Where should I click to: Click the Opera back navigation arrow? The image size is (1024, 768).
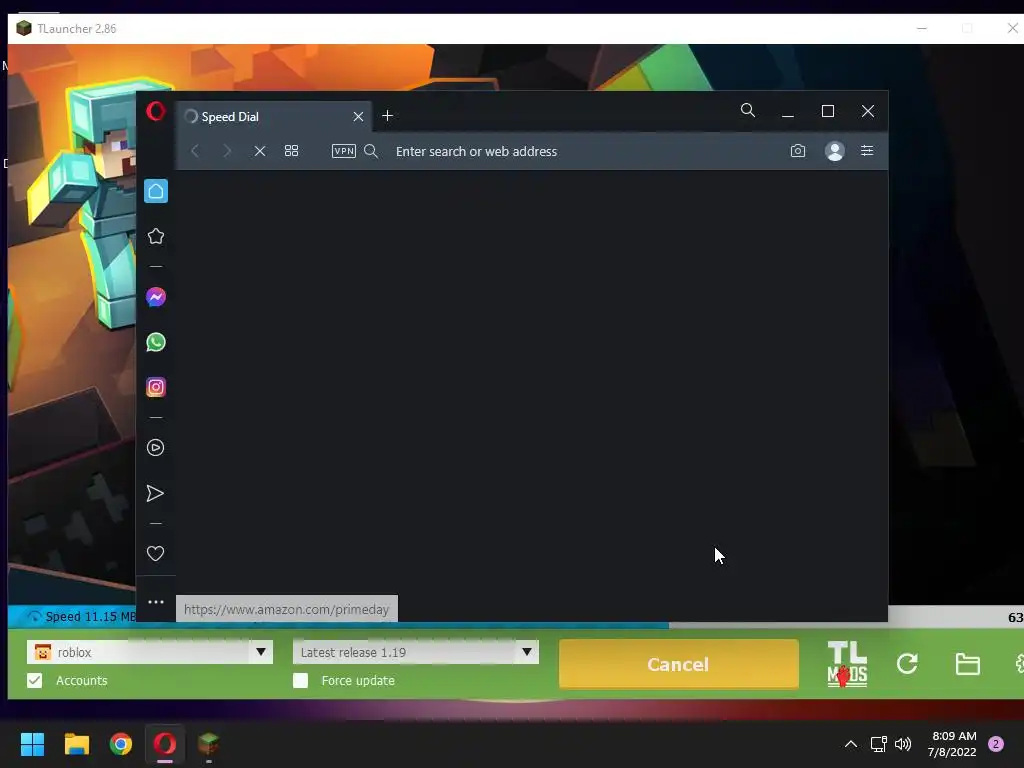195,152
